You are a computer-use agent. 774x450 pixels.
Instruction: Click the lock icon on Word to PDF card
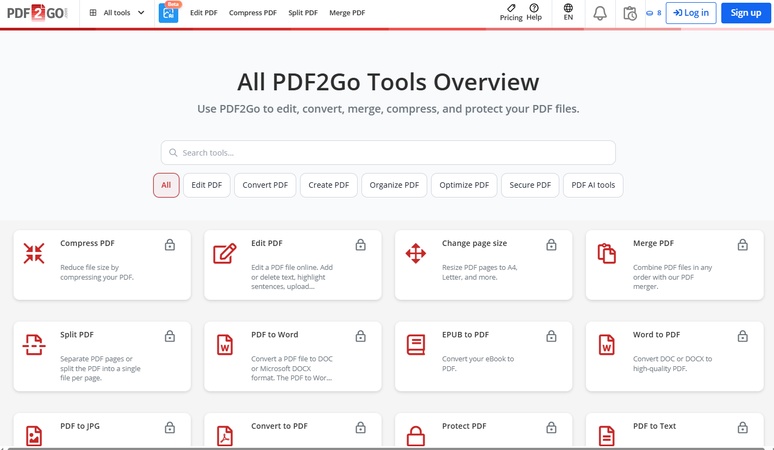click(x=742, y=337)
